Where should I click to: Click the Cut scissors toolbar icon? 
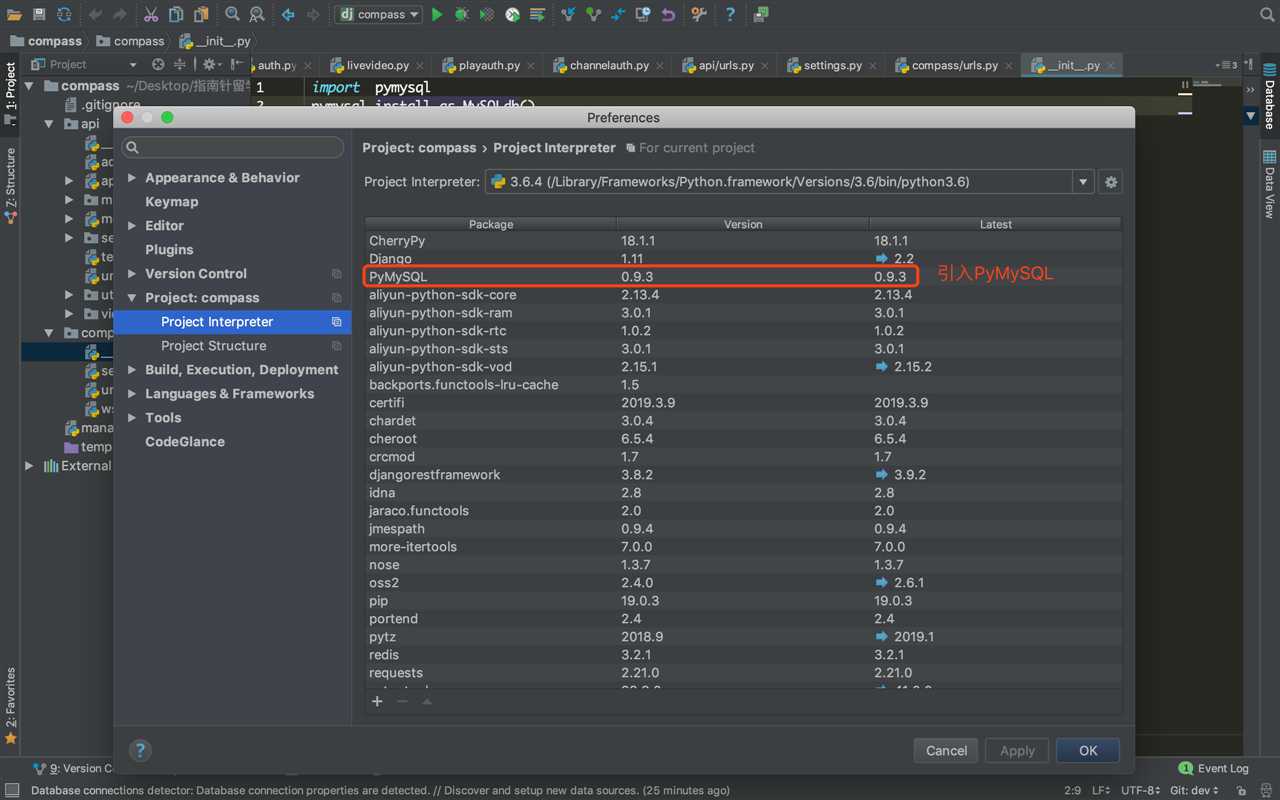point(150,14)
